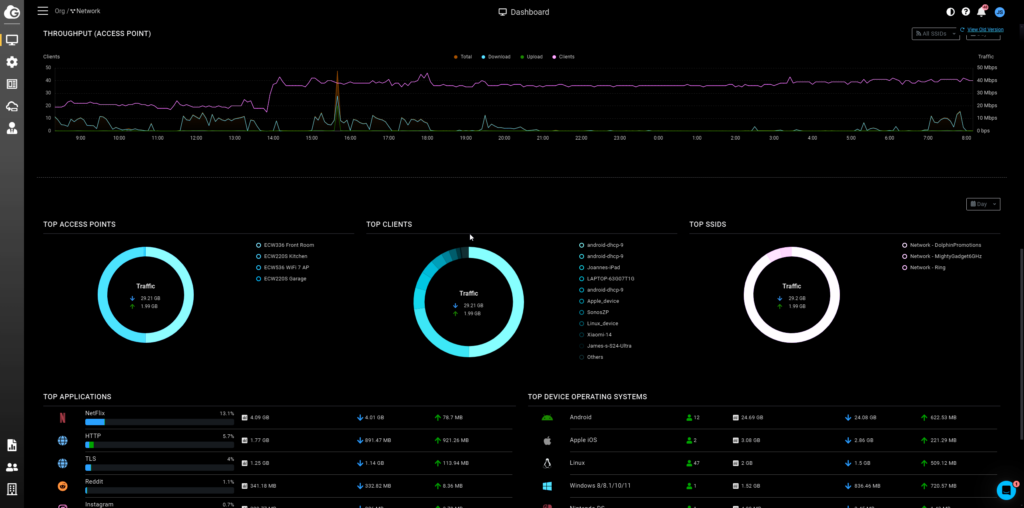Click the Org breadcrumb item
This screenshot has height=508, width=1024.
[x=58, y=11]
